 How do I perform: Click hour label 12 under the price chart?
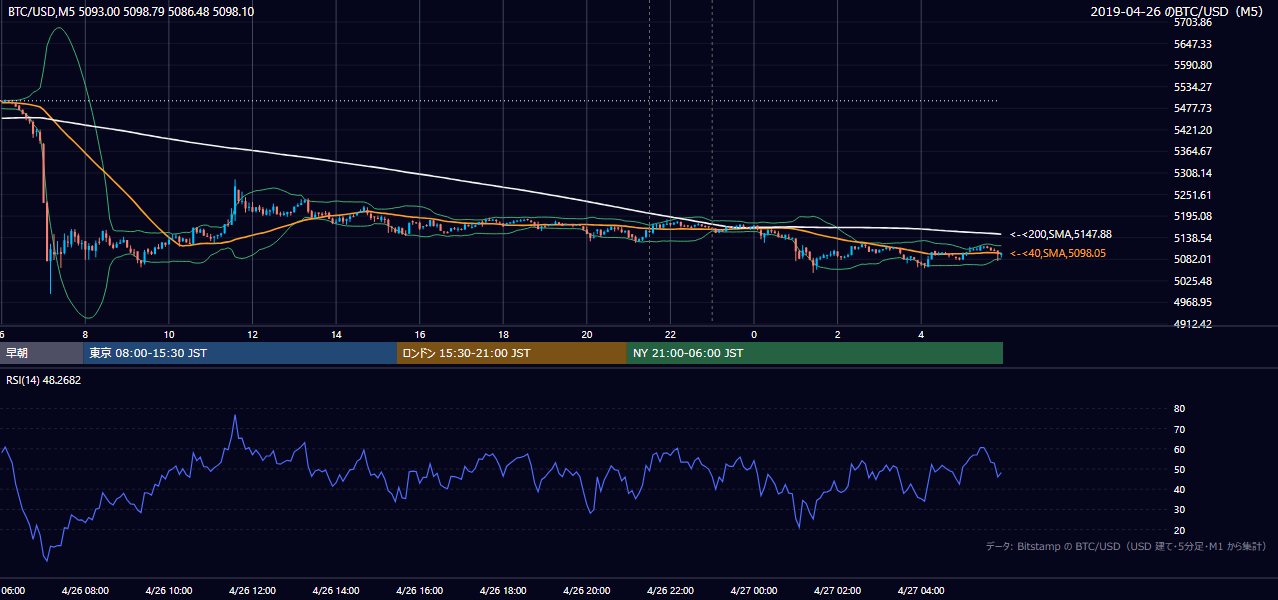pyautogui.click(x=252, y=335)
